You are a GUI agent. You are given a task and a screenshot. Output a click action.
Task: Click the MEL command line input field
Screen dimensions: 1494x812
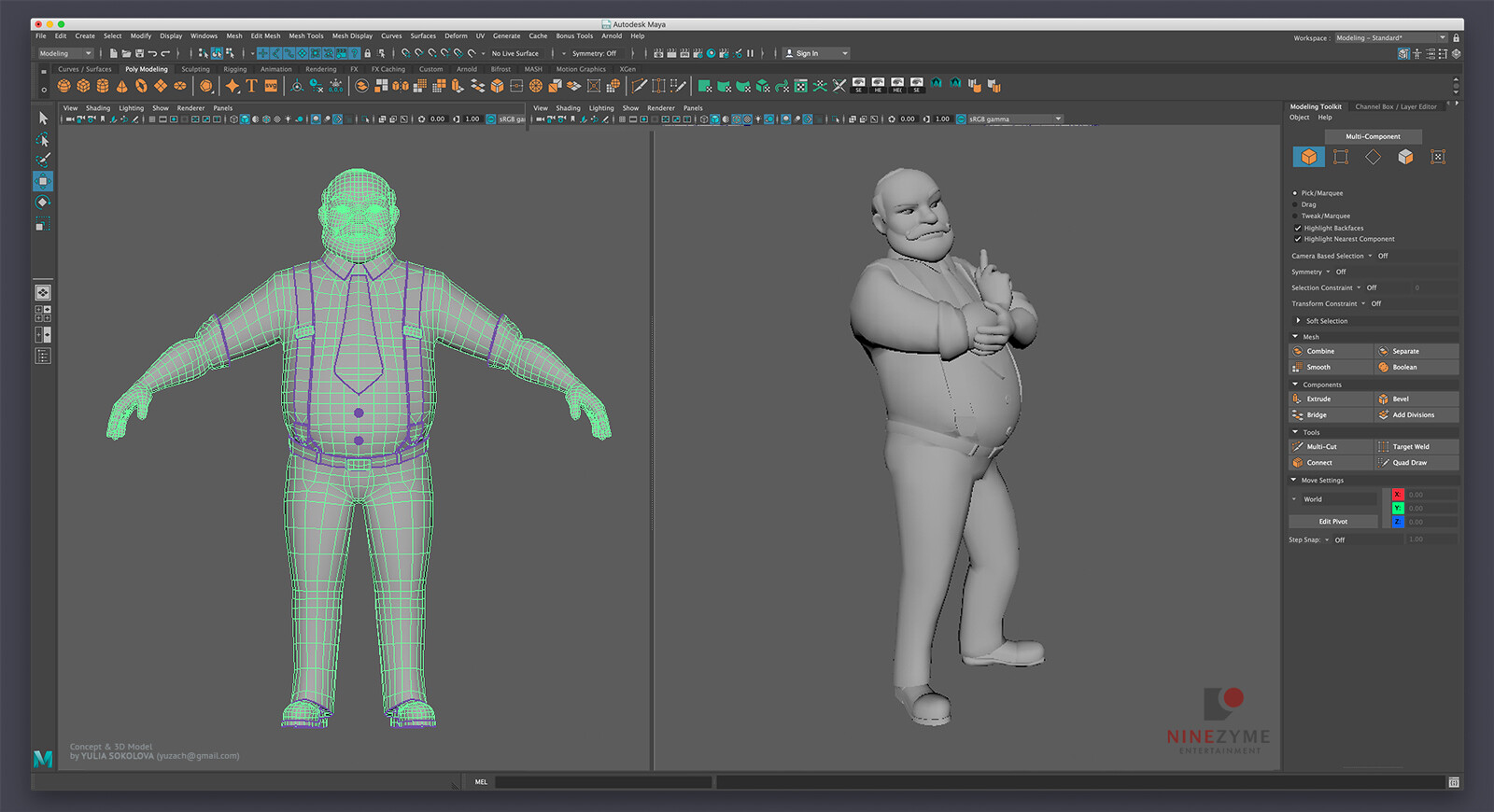tap(602, 782)
